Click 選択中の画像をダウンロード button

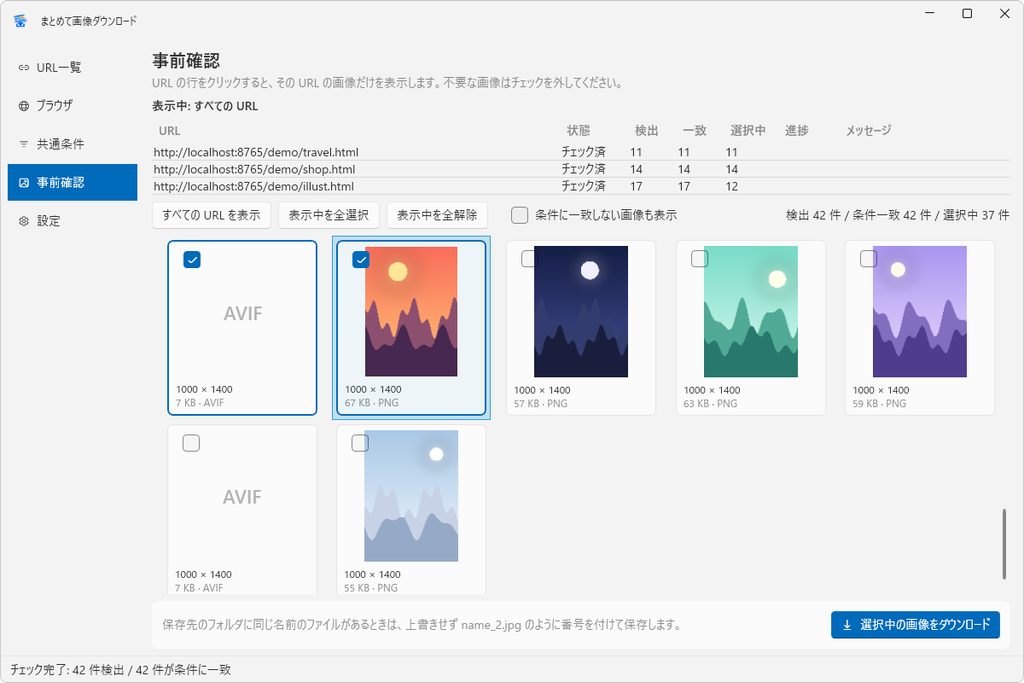point(915,625)
